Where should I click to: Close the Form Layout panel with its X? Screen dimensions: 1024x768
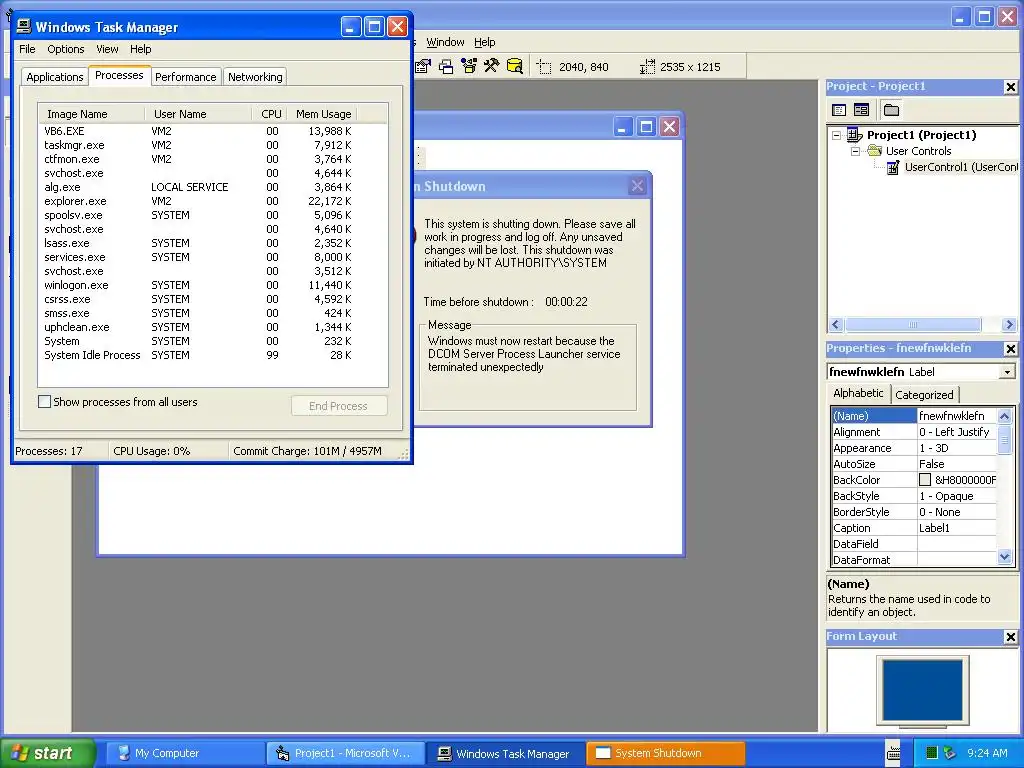coord(1010,637)
